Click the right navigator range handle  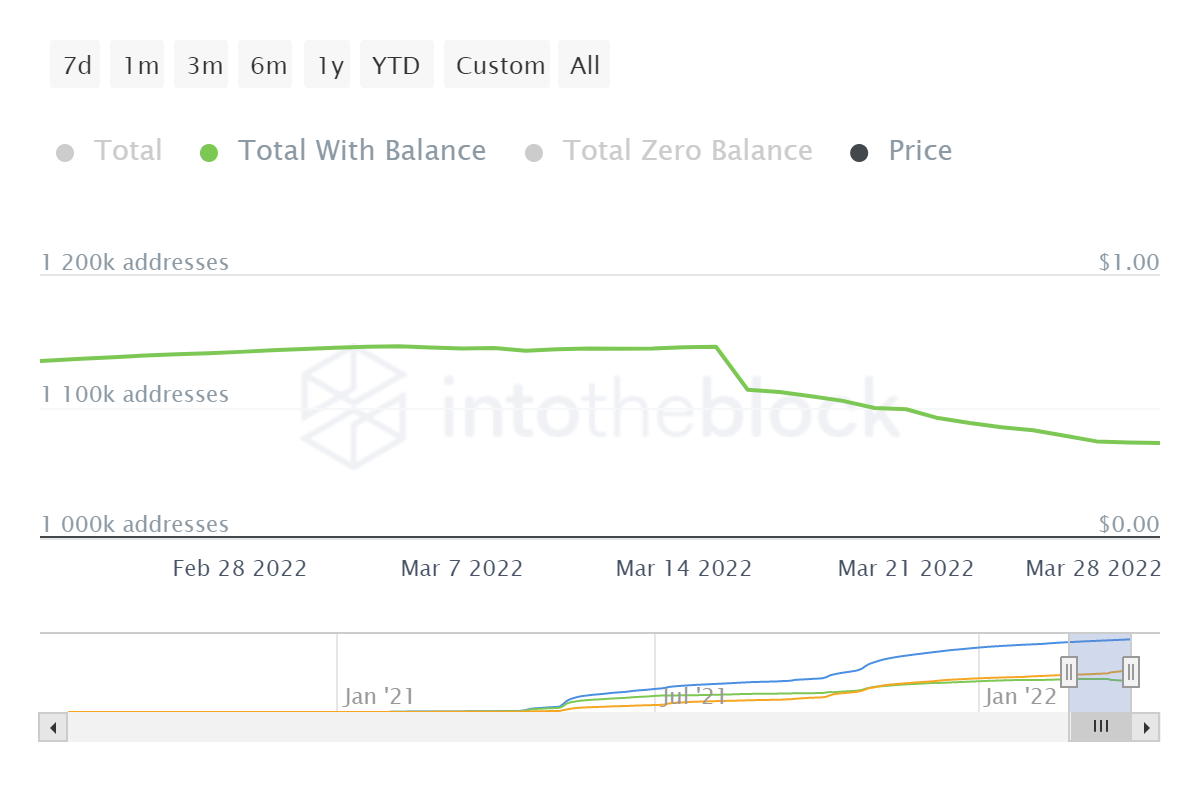pos(1131,672)
